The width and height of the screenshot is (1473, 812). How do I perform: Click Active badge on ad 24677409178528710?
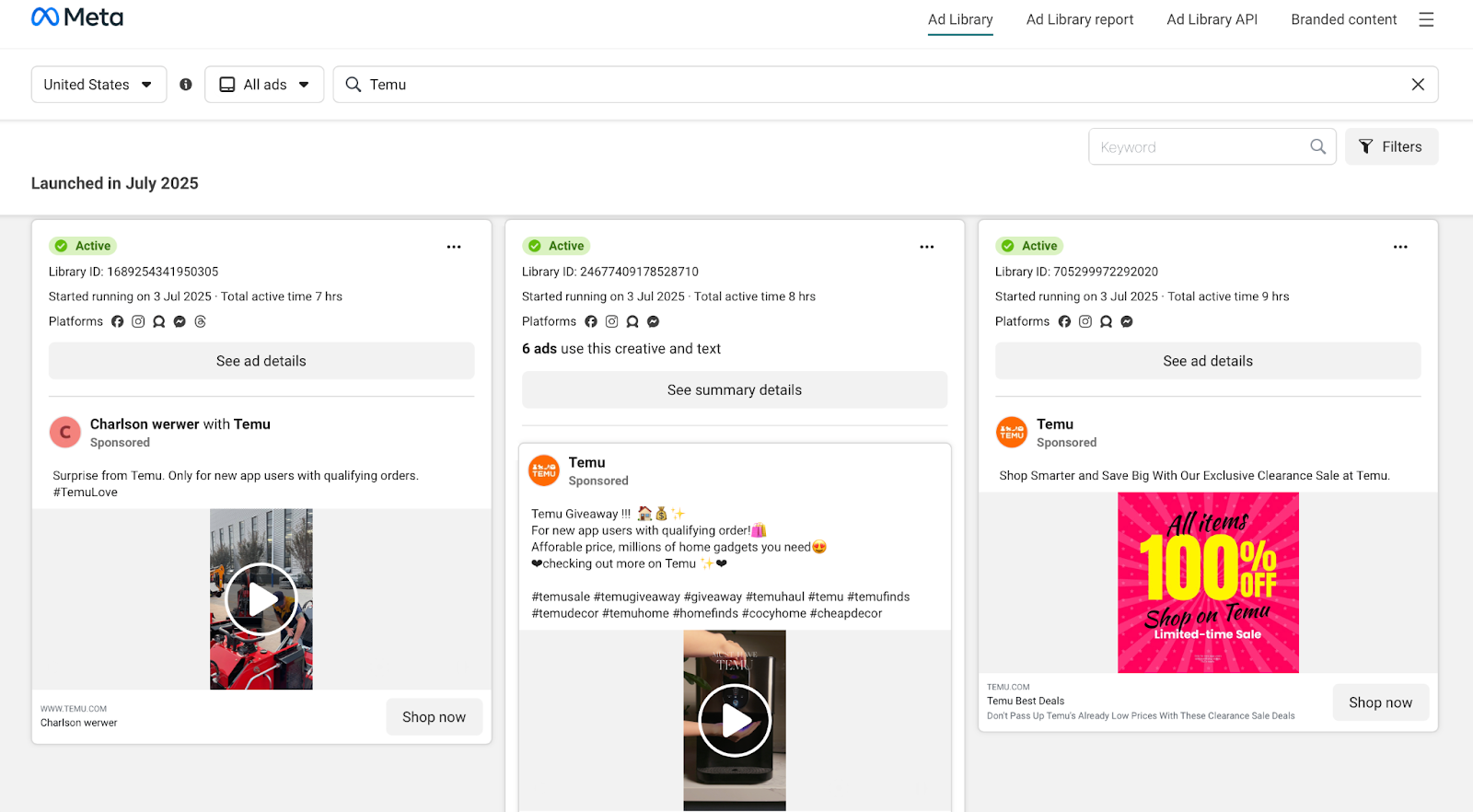point(556,246)
